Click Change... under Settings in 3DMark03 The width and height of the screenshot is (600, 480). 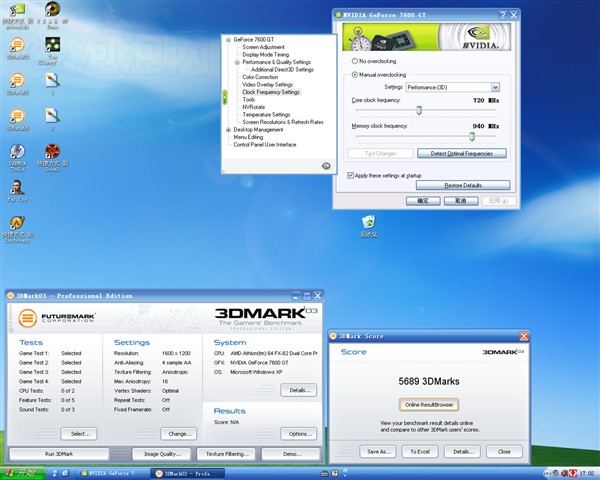tap(179, 434)
